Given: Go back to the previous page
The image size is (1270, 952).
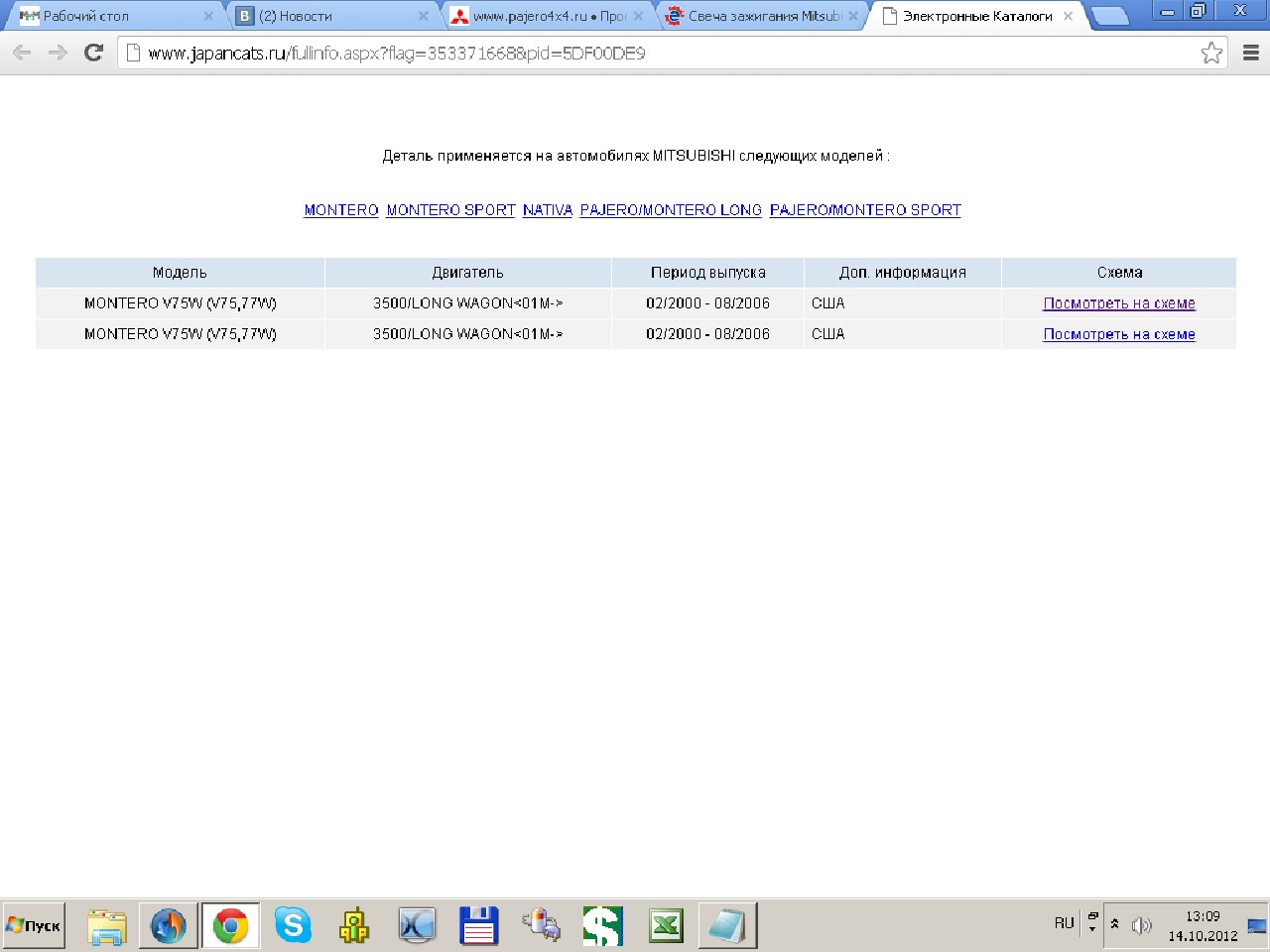Looking at the screenshot, I should (x=22, y=54).
